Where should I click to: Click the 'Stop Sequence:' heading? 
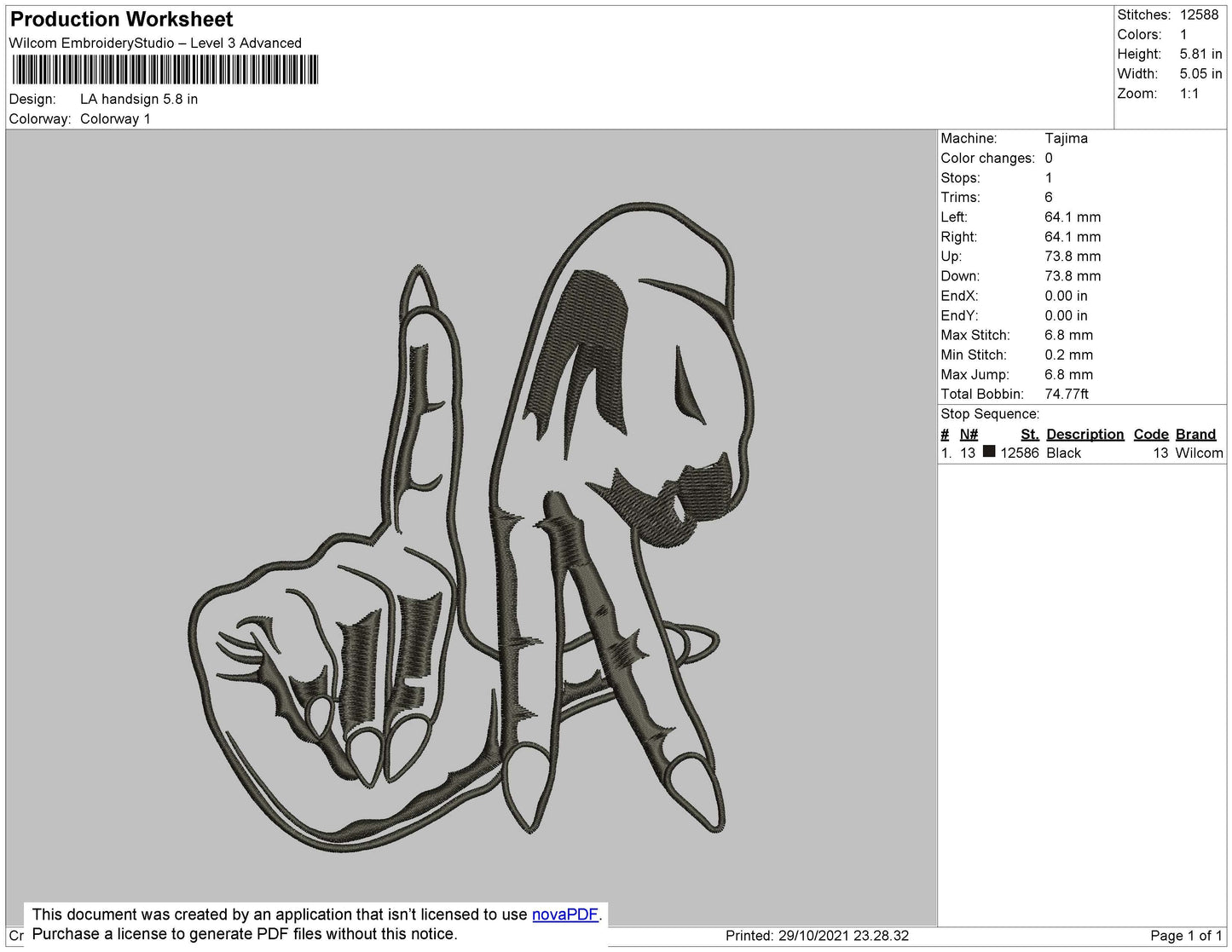coord(990,413)
